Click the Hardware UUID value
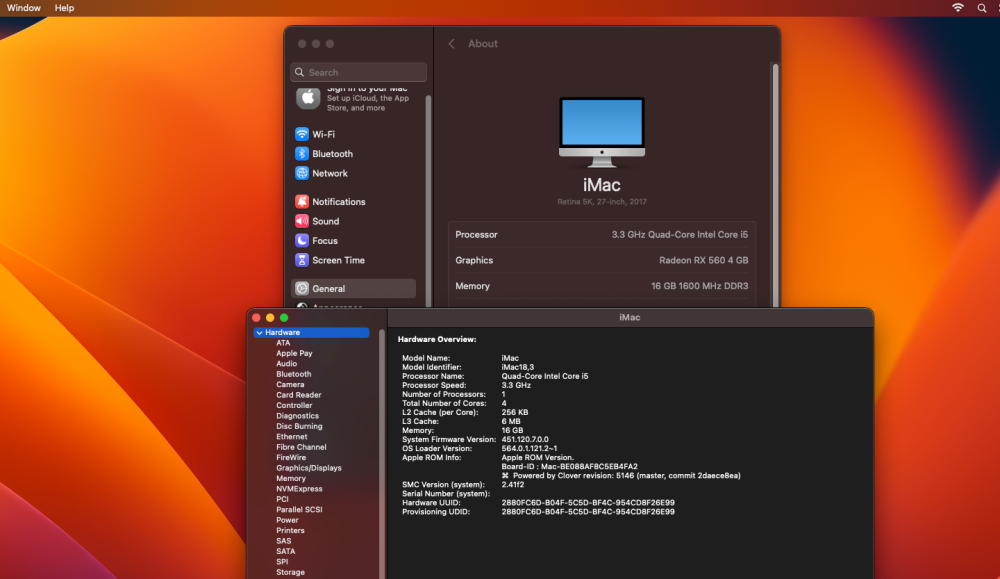 click(588, 502)
